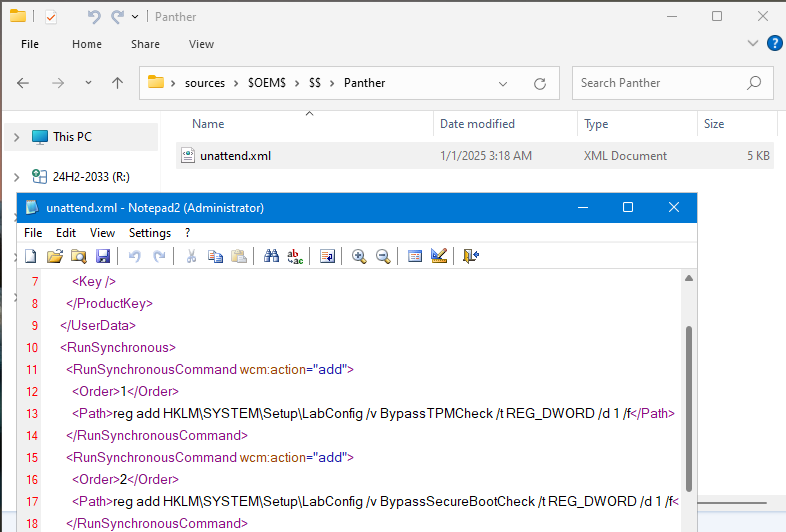Open Notepad2 File menu
This screenshot has width=786, height=532.
[x=33, y=233]
